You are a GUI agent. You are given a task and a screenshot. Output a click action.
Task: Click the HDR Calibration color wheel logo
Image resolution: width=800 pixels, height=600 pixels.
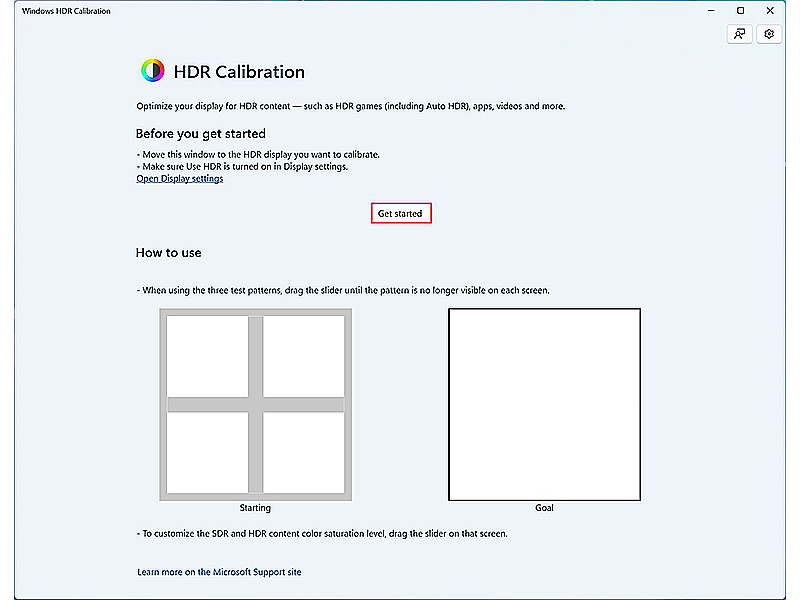click(153, 70)
